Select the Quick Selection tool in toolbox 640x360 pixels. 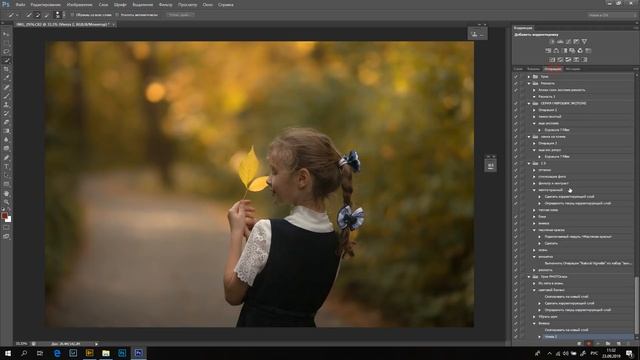[6, 61]
